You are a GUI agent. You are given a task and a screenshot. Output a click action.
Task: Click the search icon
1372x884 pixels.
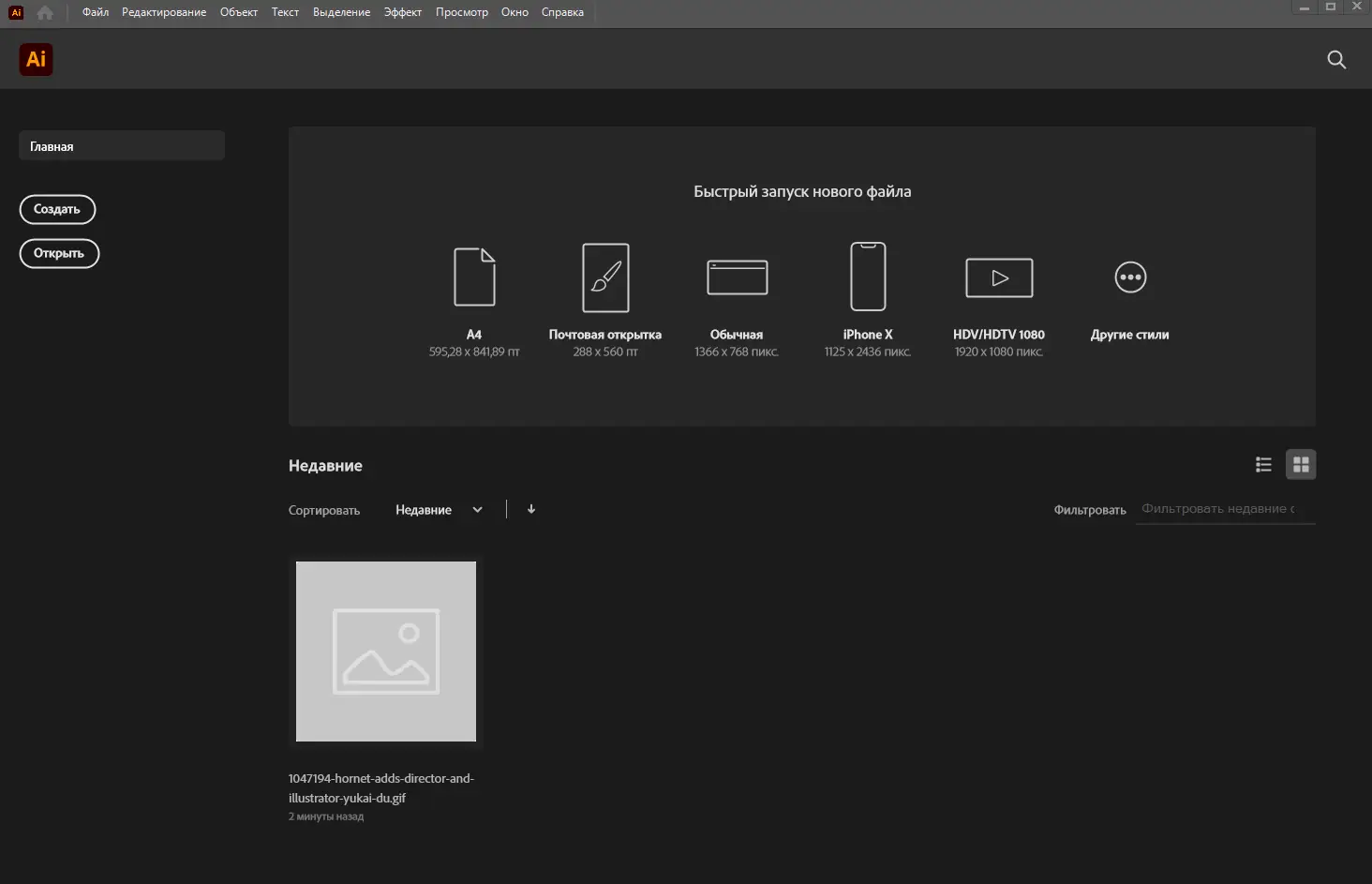tap(1336, 59)
